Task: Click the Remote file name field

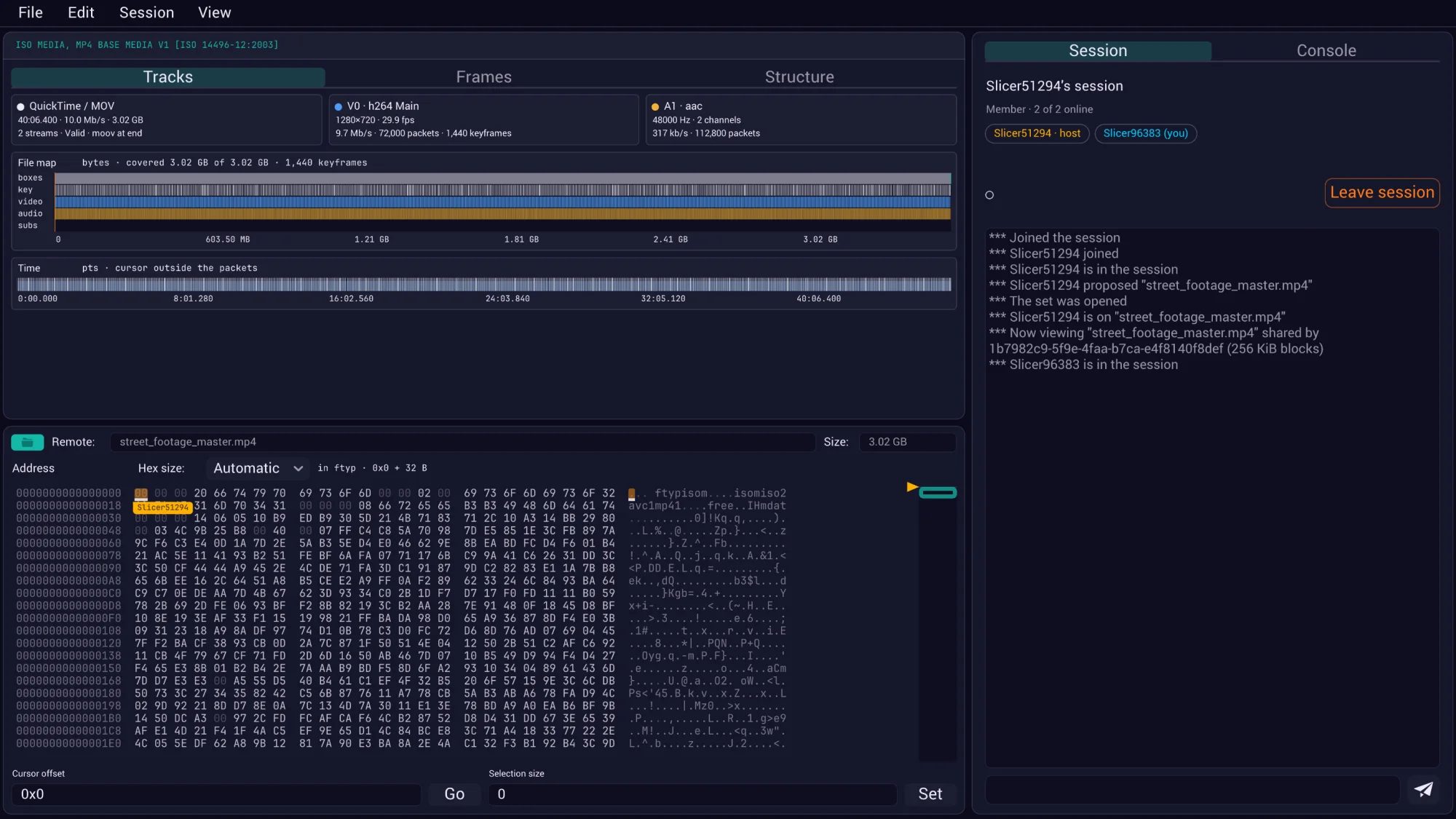Action: pyautogui.click(x=462, y=442)
